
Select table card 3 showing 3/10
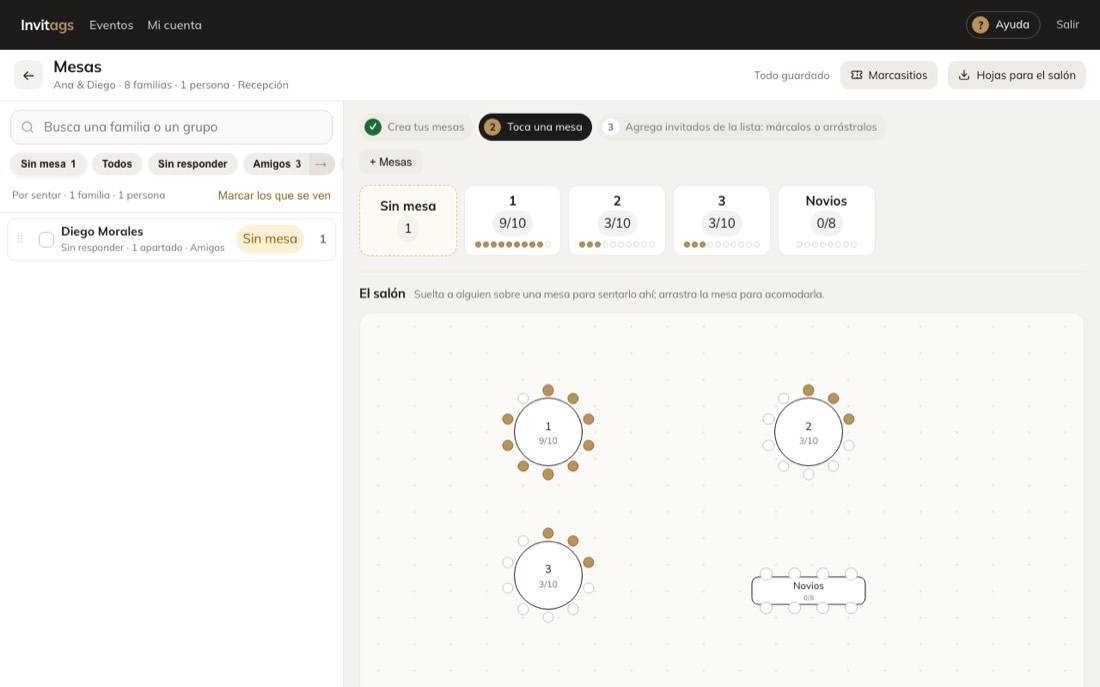pos(722,220)
